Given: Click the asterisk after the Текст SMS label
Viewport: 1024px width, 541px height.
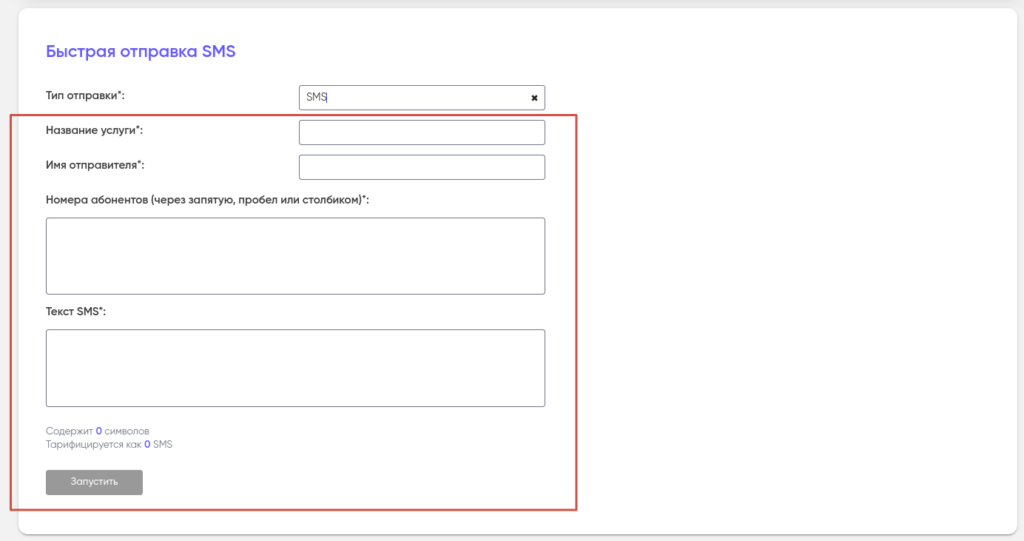Looking at the screenshot, I should 101,310.
